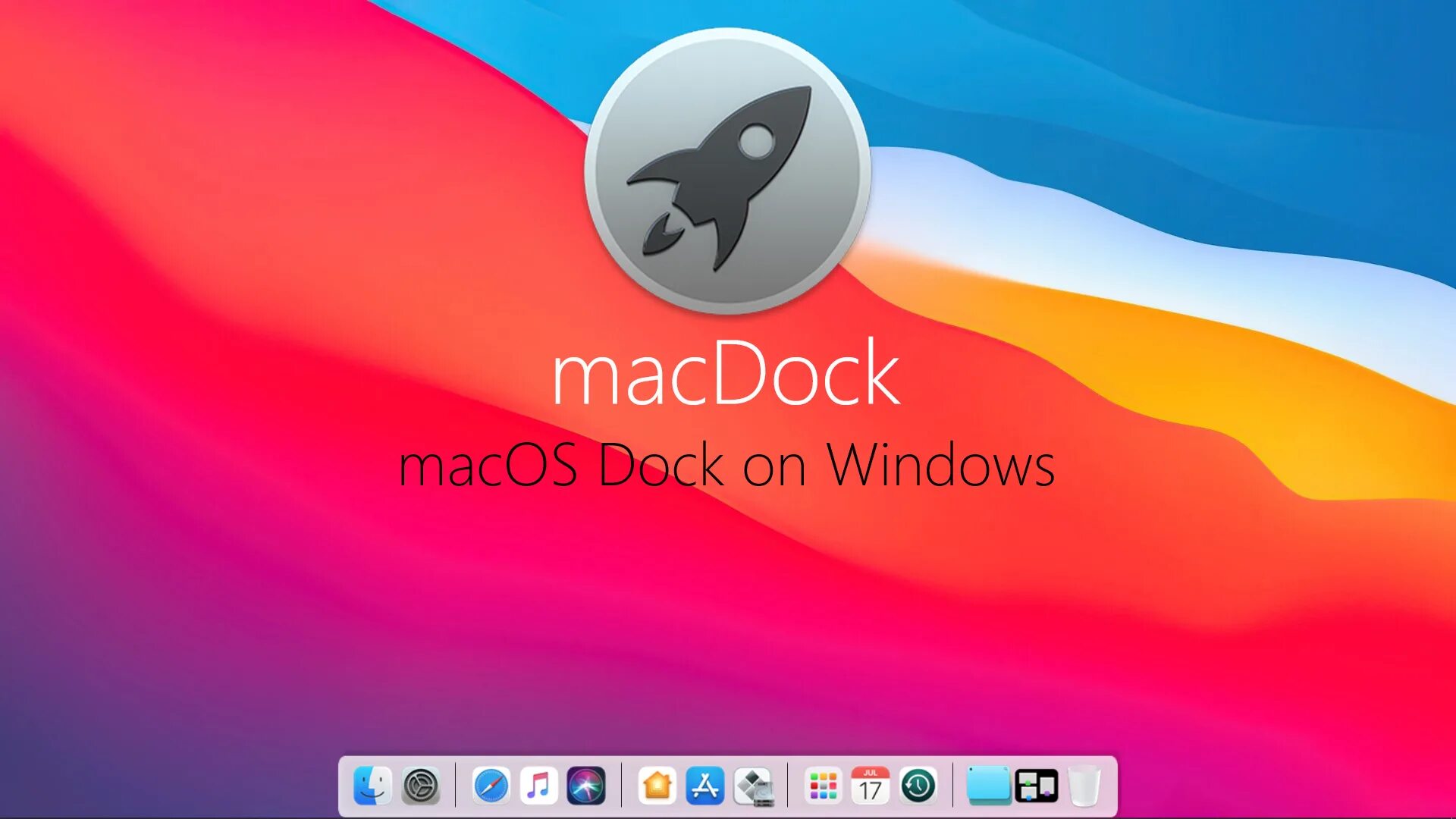Activate Siri from the dock
Screen dimensions: 1456x819
[x=586, y=786]
